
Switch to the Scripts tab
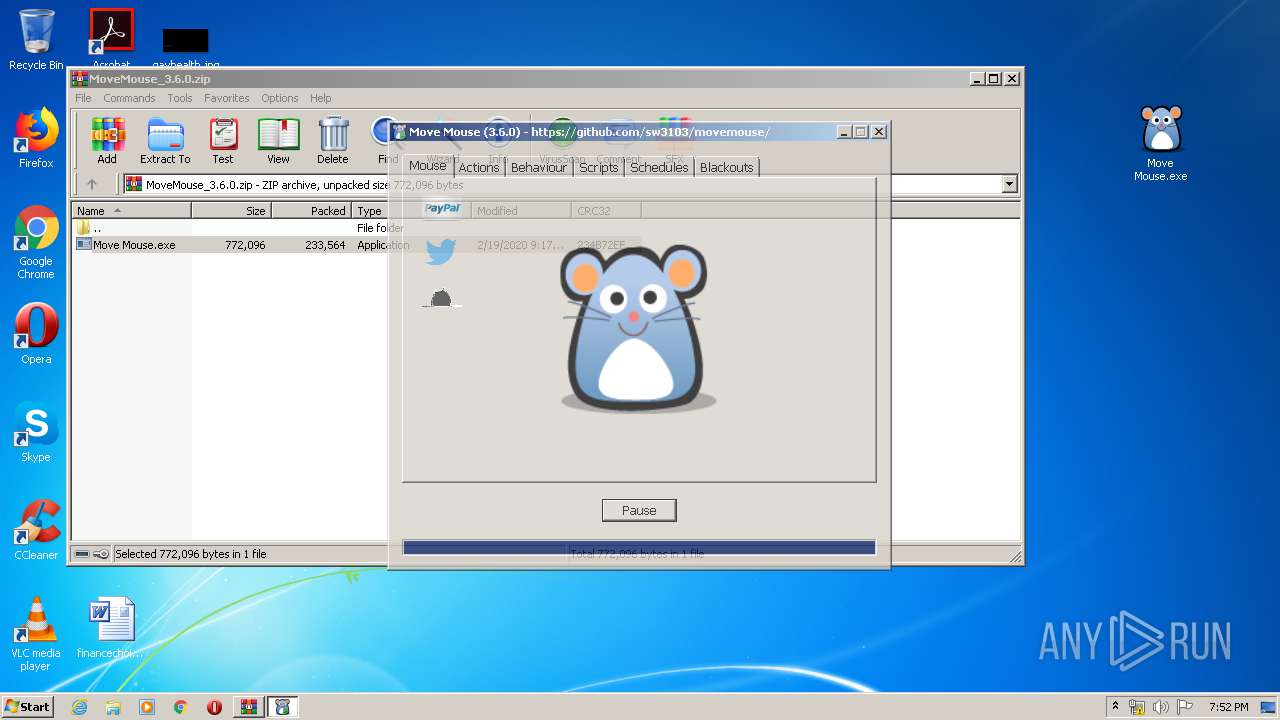coord(599,167)
